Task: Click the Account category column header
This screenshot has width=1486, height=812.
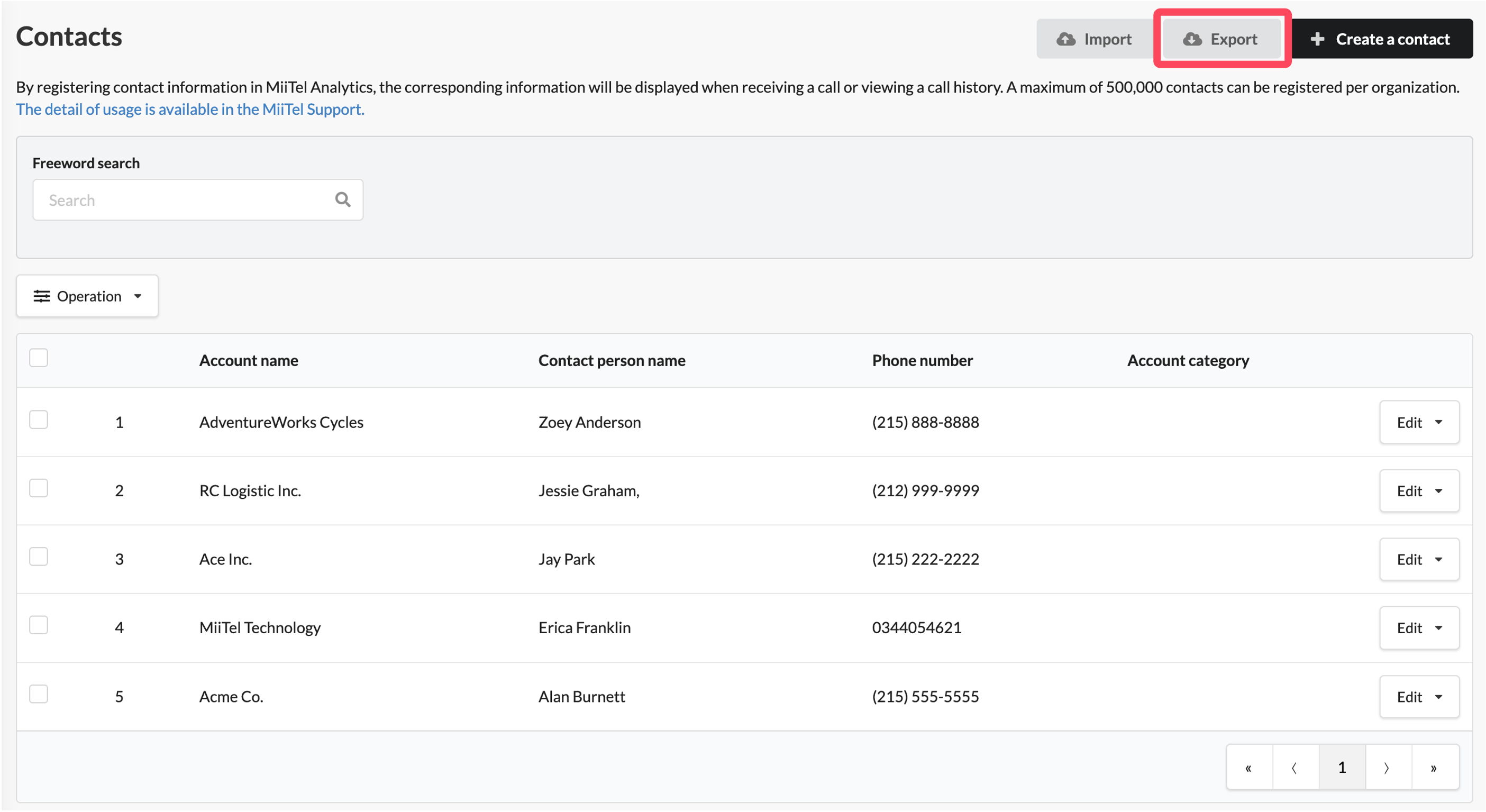Action: click(1188, 360)
